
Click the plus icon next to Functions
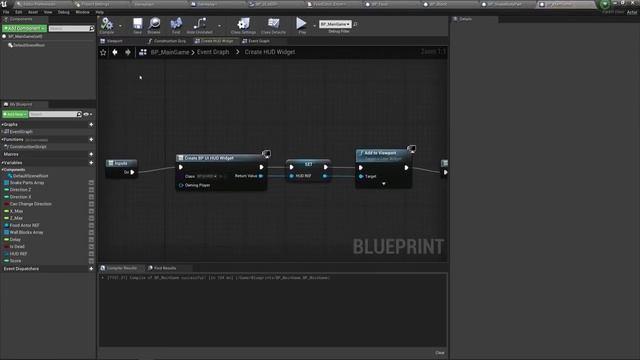[91, 140]
